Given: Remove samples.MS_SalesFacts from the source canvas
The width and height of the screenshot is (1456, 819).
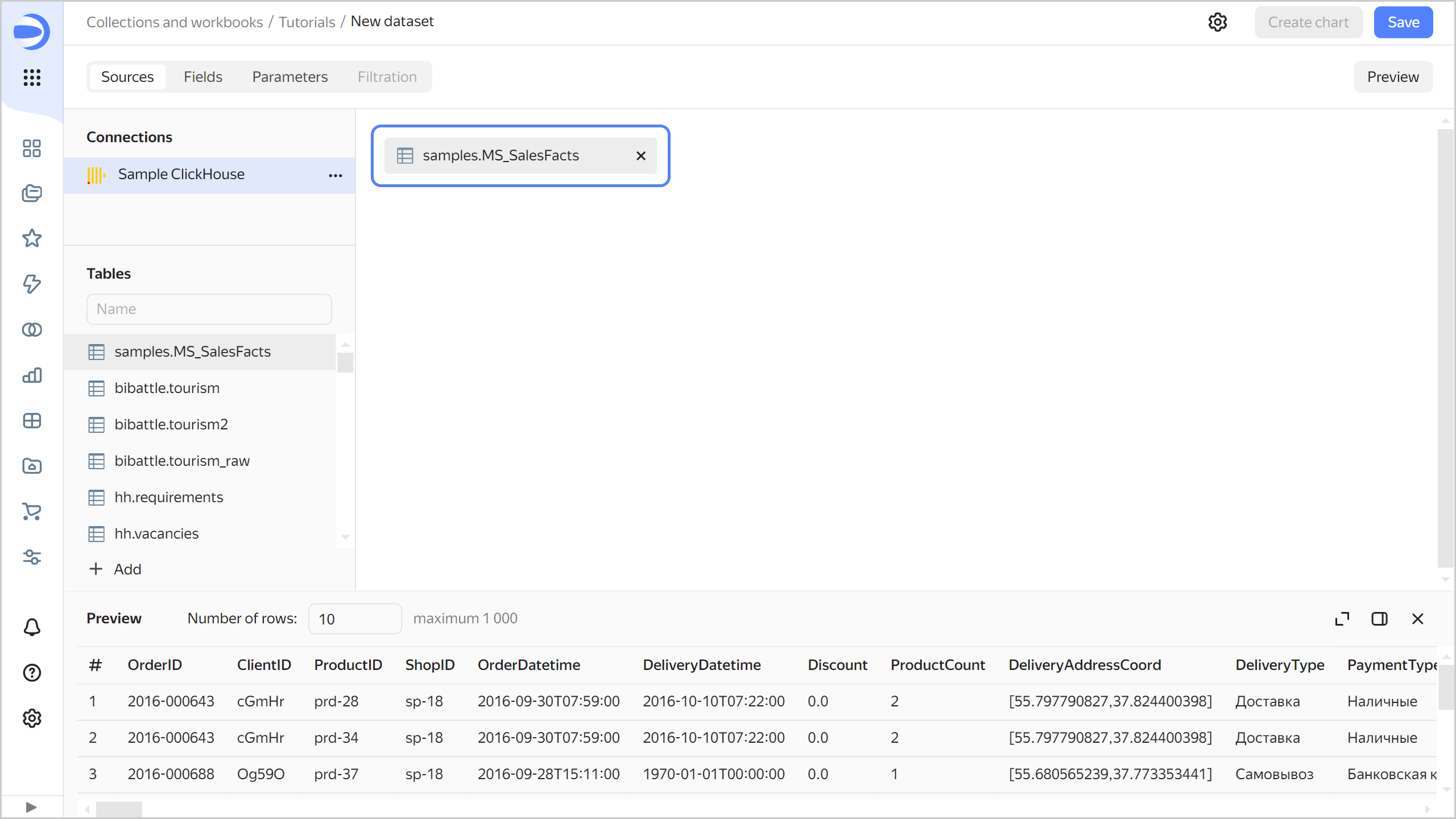Looking at the screenshot, I should pos(641,156).
